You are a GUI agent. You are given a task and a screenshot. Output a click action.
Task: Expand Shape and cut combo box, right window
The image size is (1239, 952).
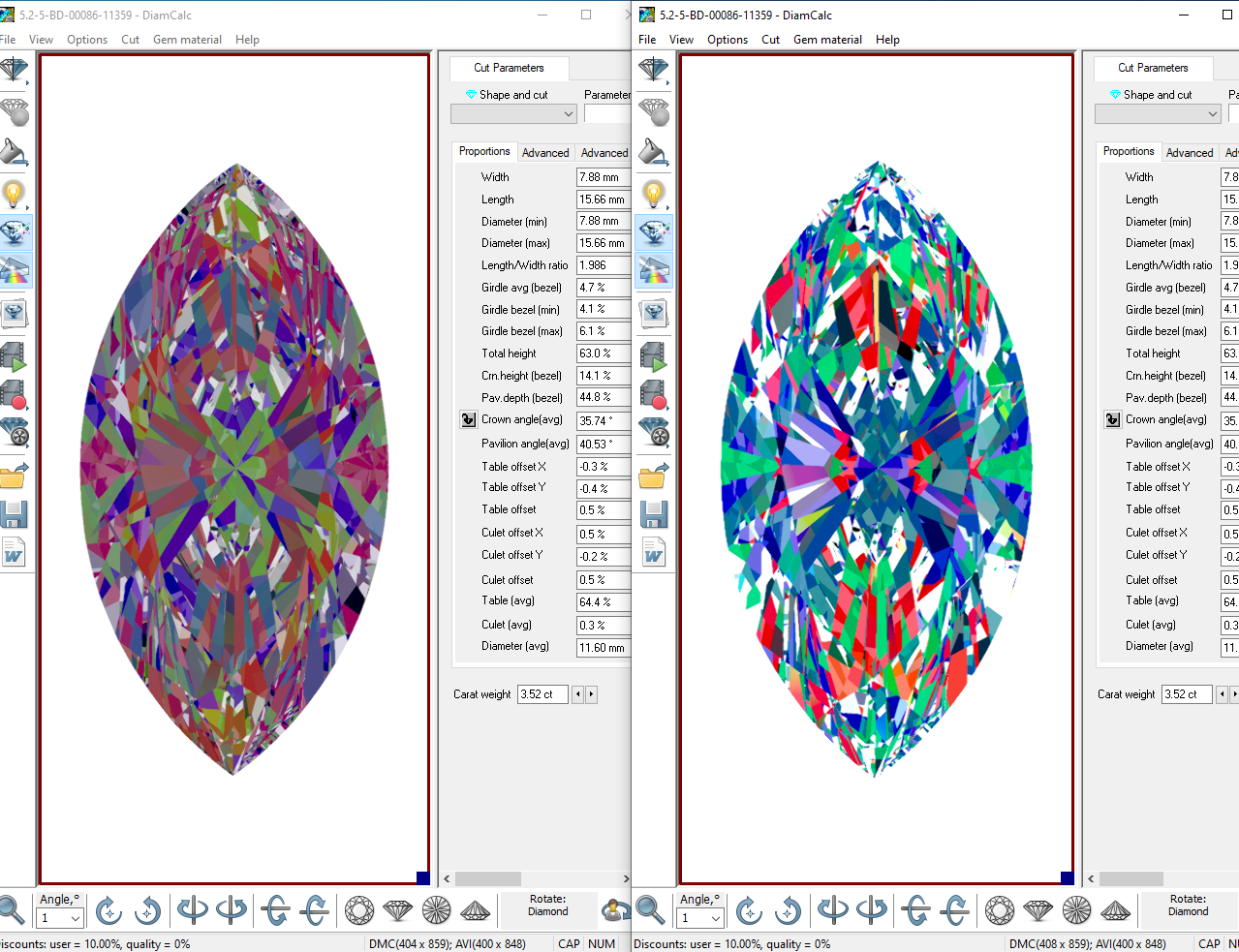pyautogui.click(x=1213, y=114)
